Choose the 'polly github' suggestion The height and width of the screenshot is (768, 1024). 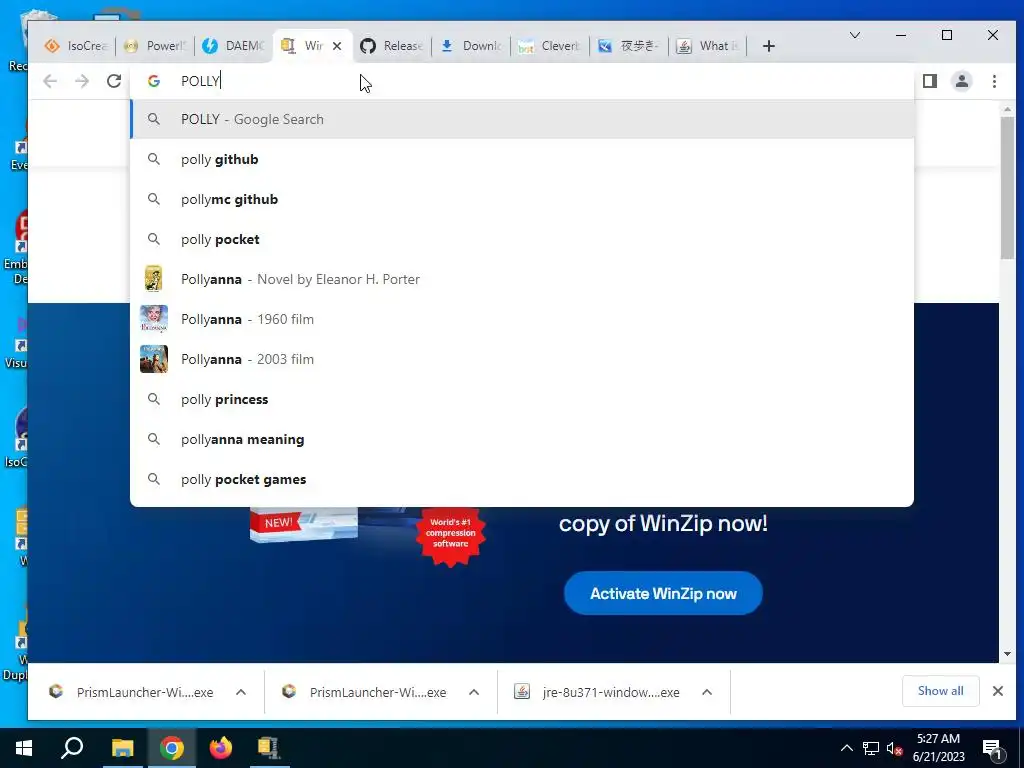(x=522, y=159)
